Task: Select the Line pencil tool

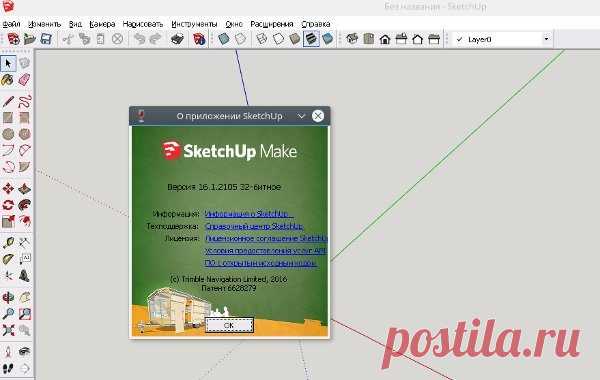Action: pos(8,101)
